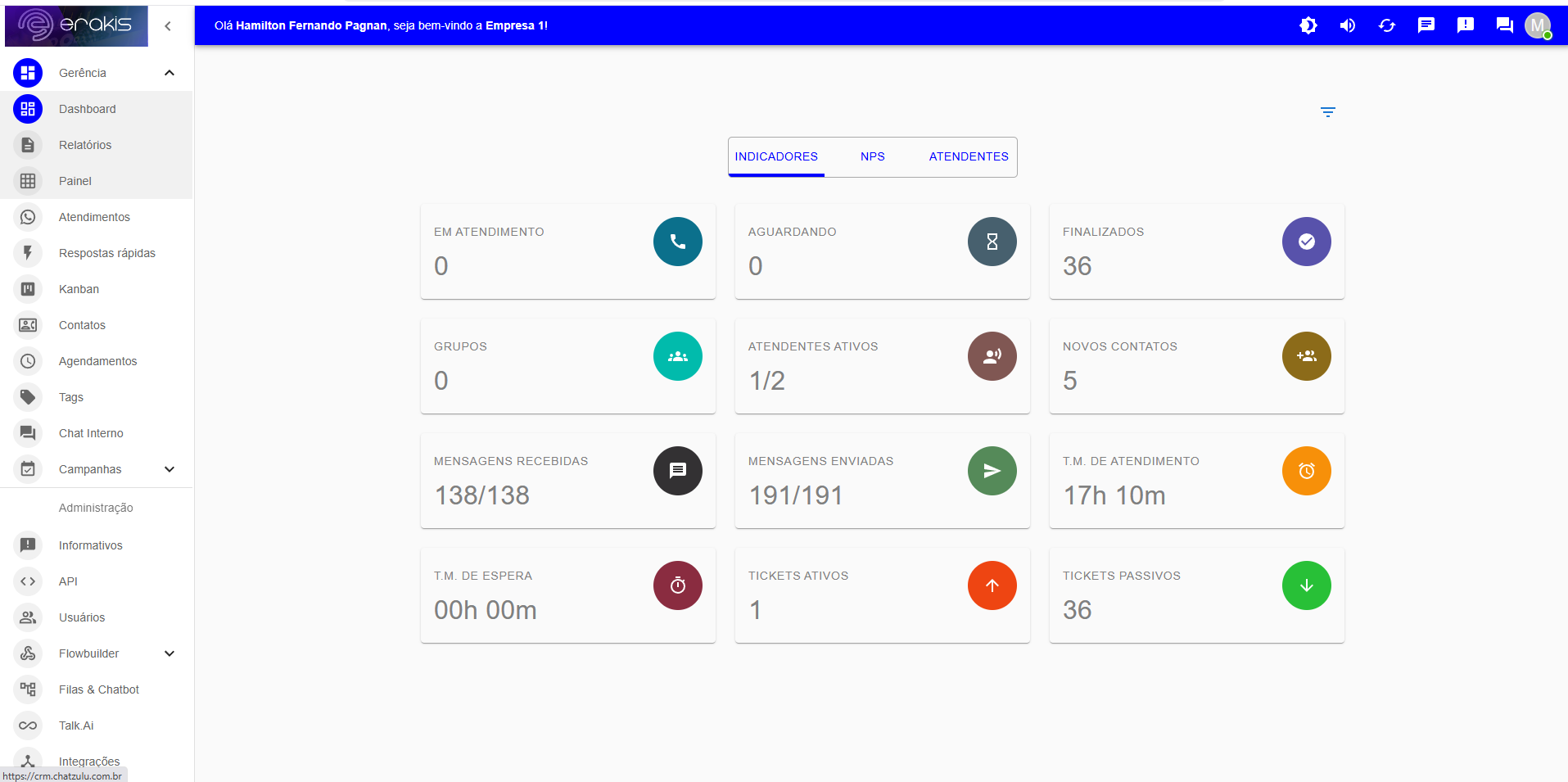Open the internal chat bubbles icon in header
The image size is (1568, 782).
click(1504, 25)
